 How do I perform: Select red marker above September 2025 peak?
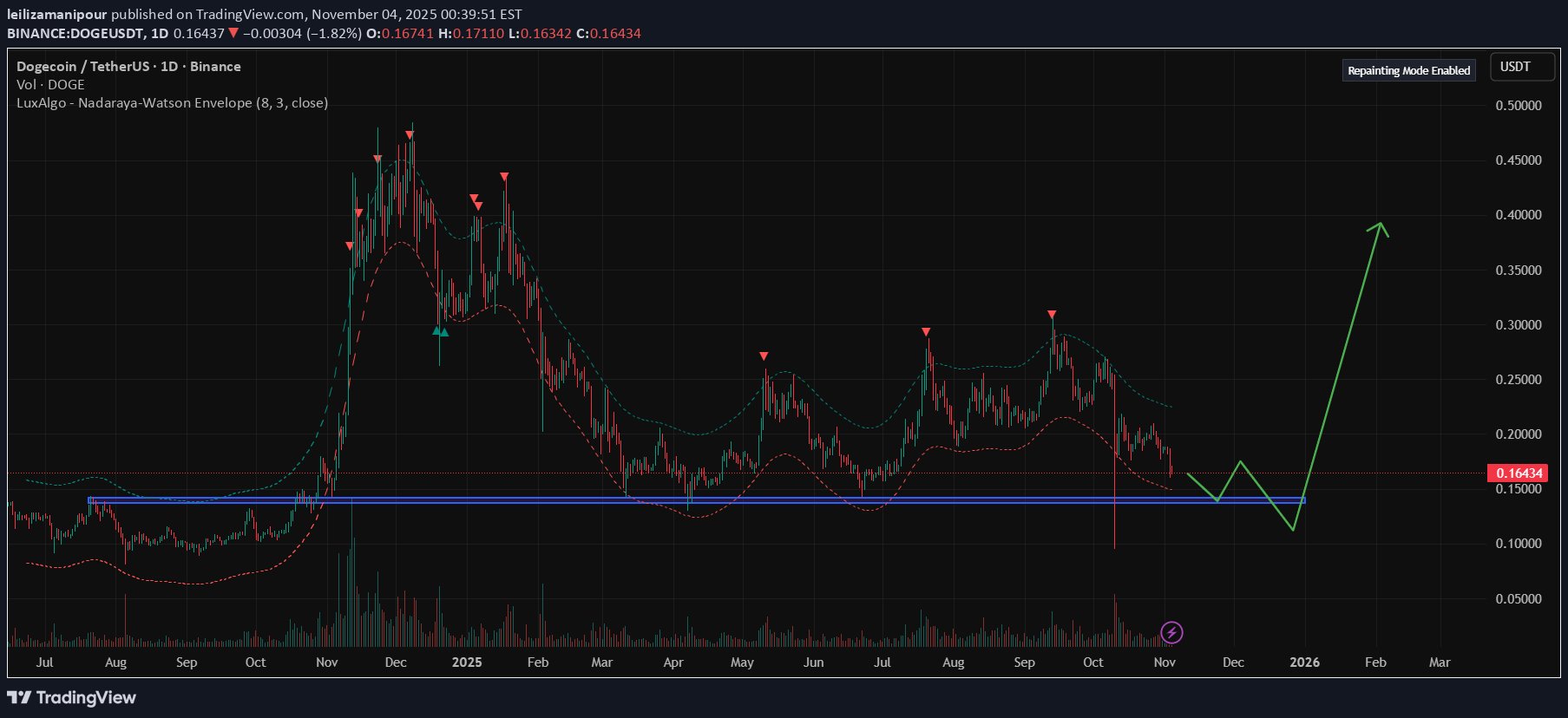click(1052, 315)
